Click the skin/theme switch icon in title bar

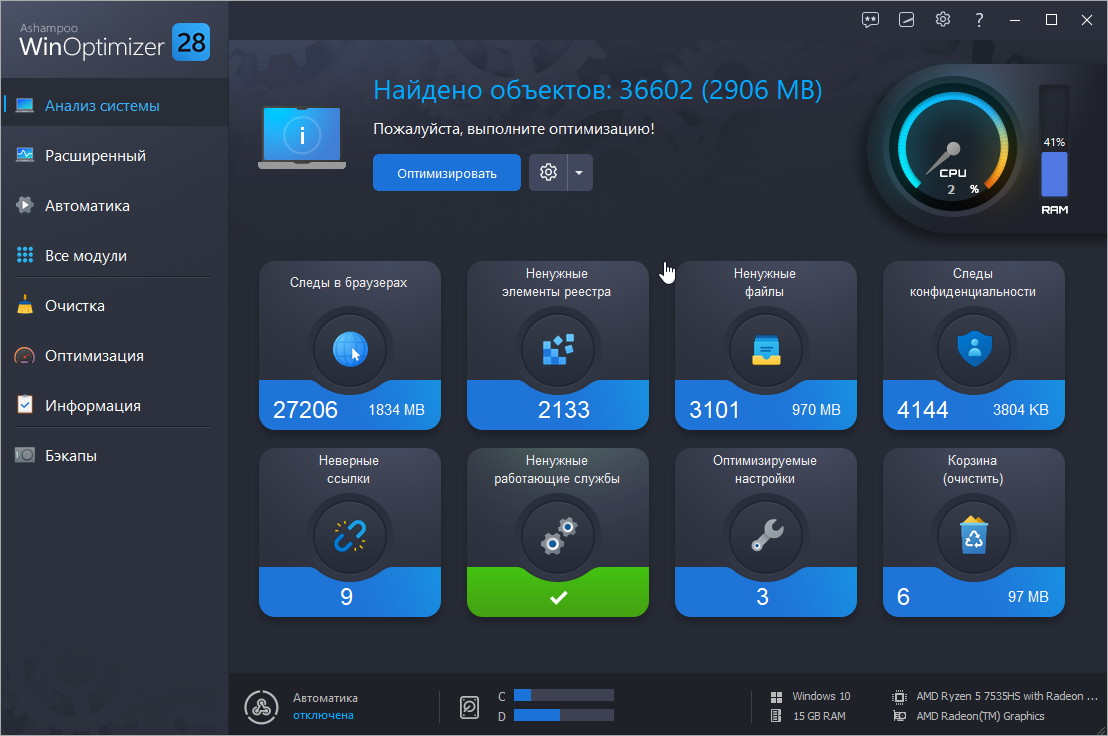pyautogui.click(x=907, y=20)
